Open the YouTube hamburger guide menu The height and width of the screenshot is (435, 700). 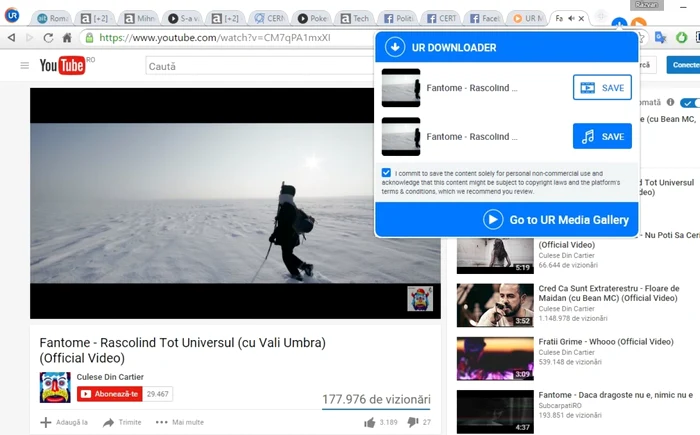pos(25,66)
